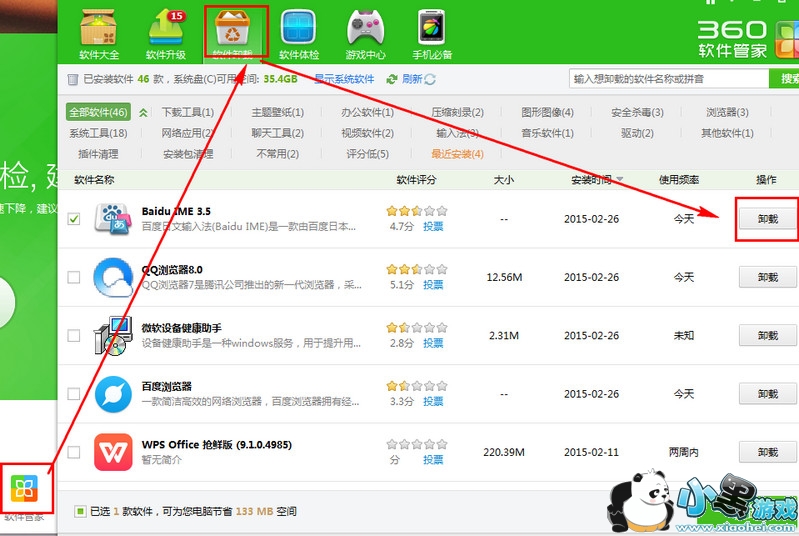Image resolution: width=799 pixels, height=536 pixels.
Task: Select the 浏览器(3) category
Action: point(727,112)
